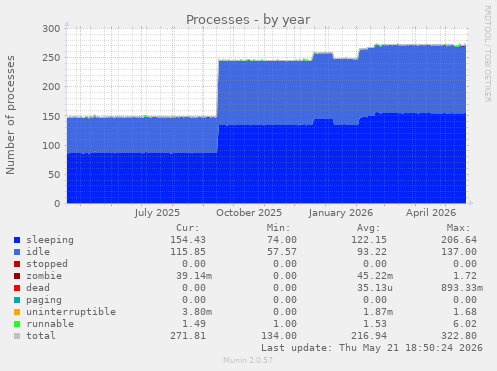Click total current value 271.81

[x=188, y=336]
